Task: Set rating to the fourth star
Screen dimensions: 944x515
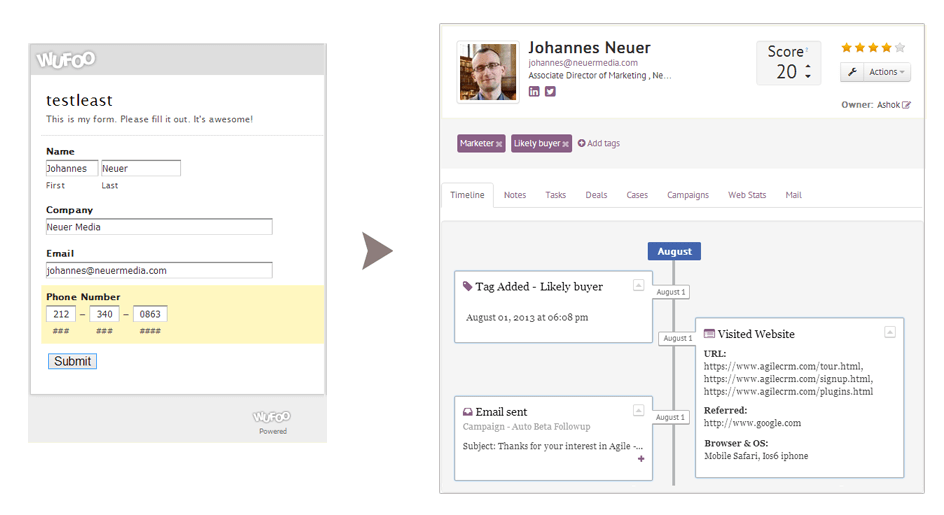Action: pos(886,48)
